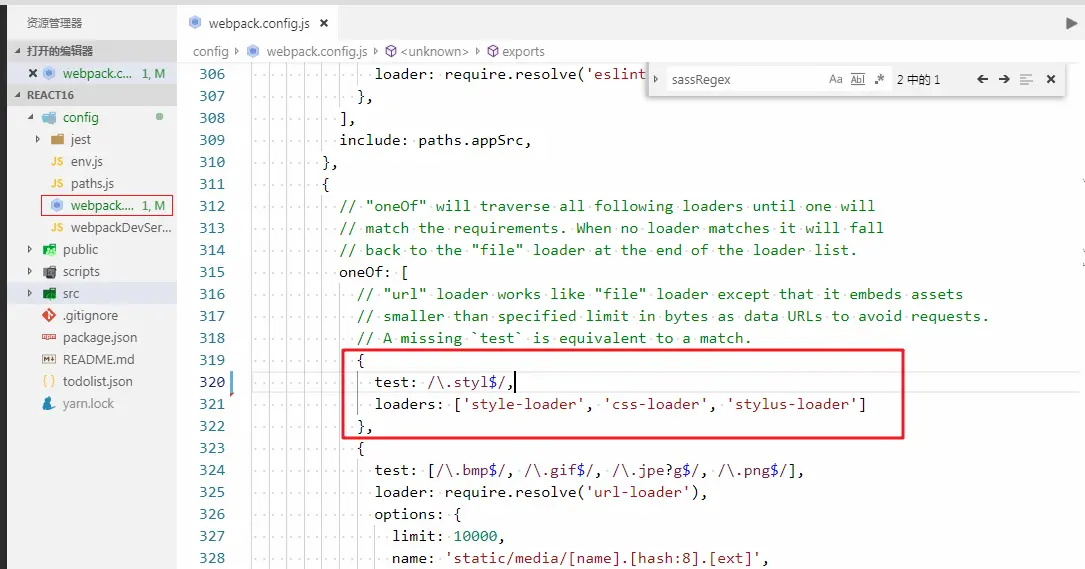Screen dimensions: 1085x569
Task: Click the jest folder icon
Action: click(x=57, y=139)
